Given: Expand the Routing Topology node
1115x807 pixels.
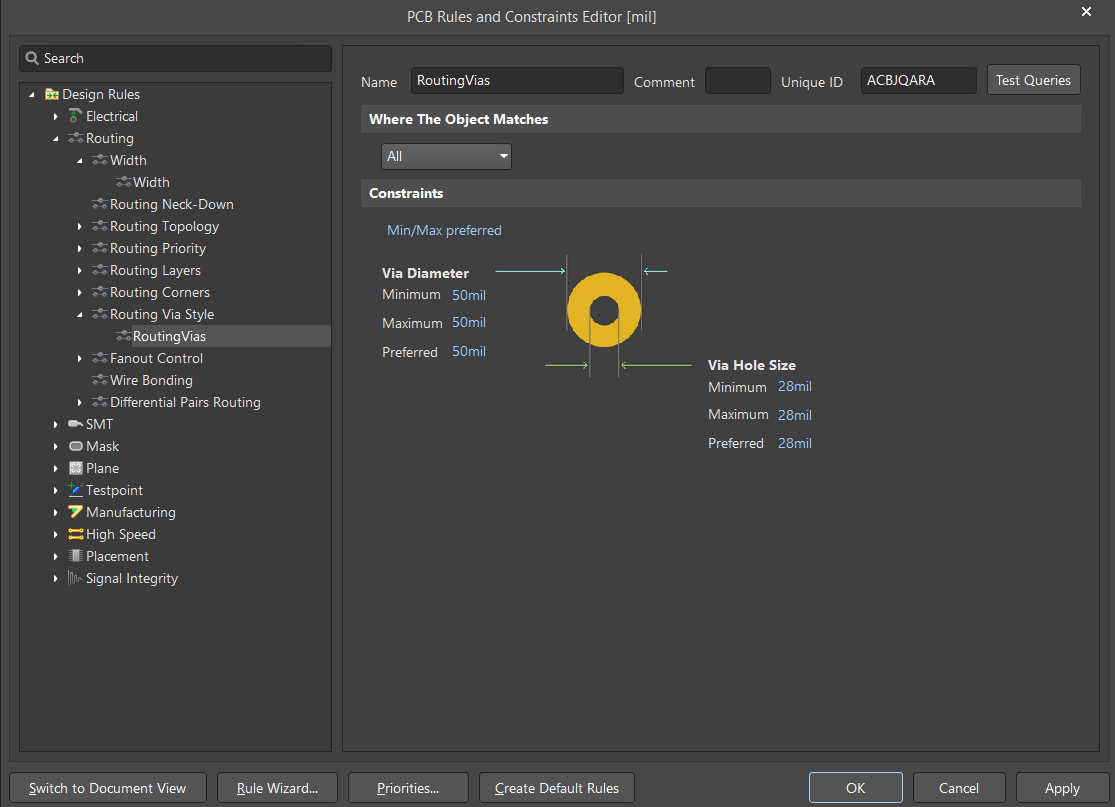Looking at the screenshot, I should (x=80, y=226).
